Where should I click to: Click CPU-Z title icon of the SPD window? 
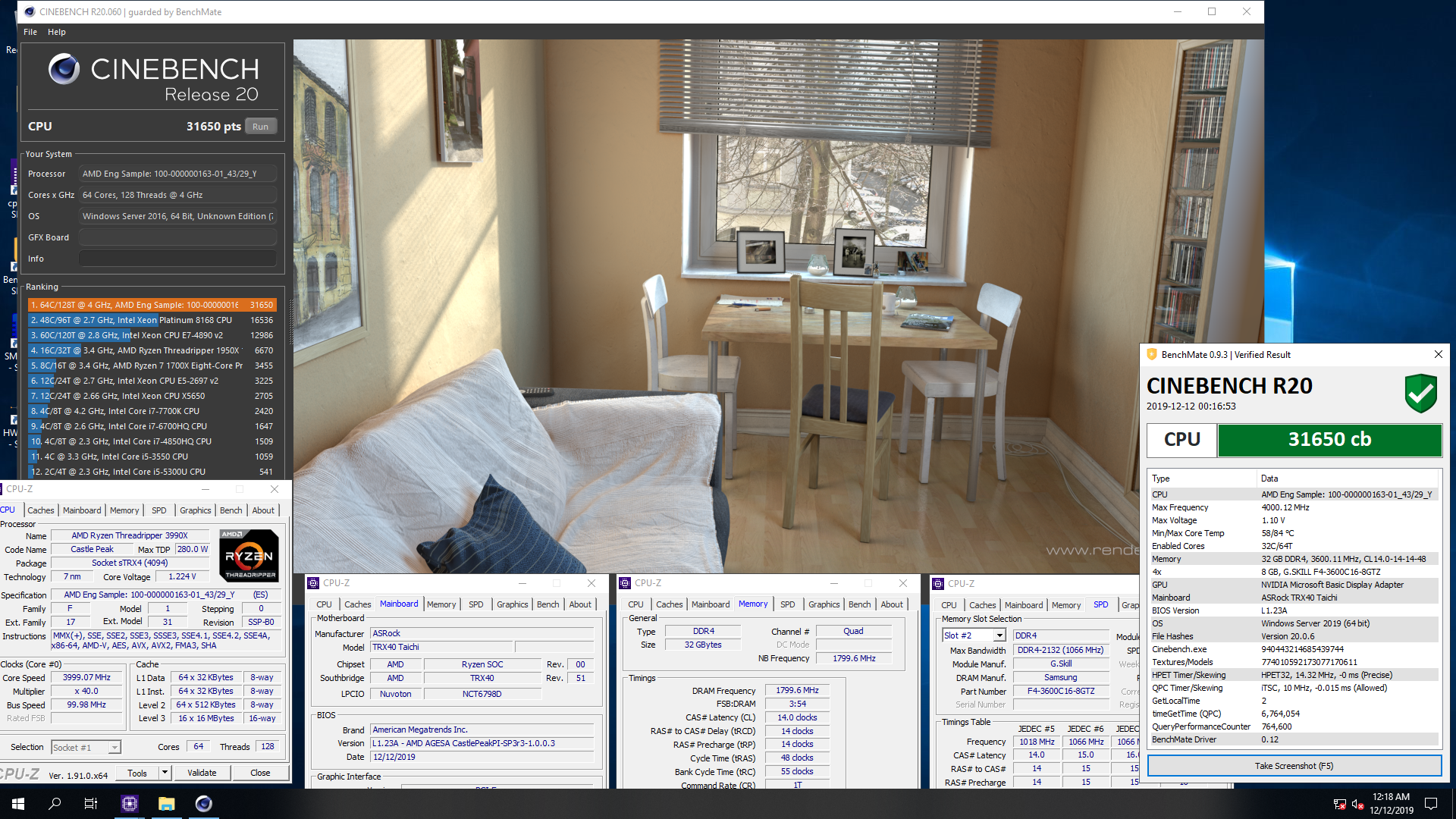(x=938, y=584)
